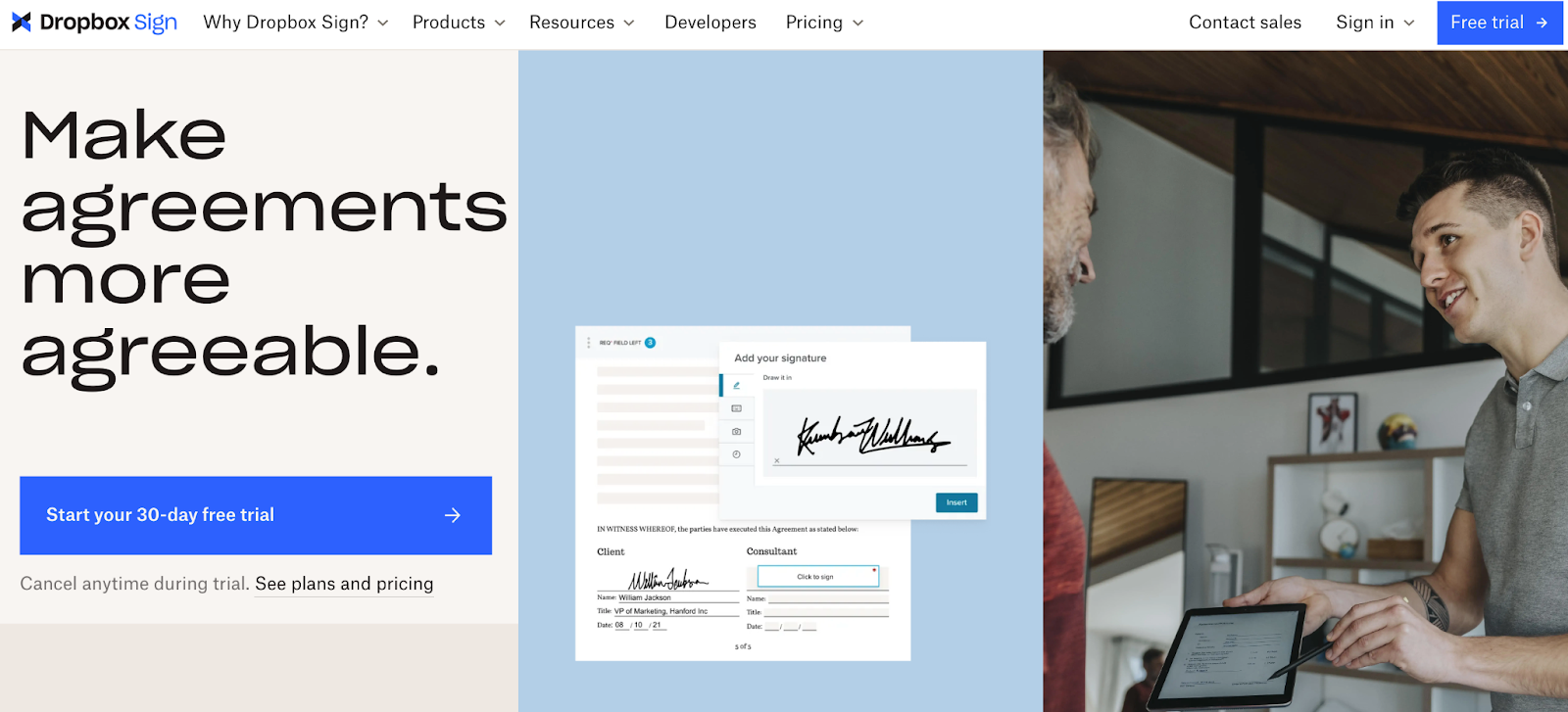
Task: Clear the drawn signature with the X
Action: 777,460
